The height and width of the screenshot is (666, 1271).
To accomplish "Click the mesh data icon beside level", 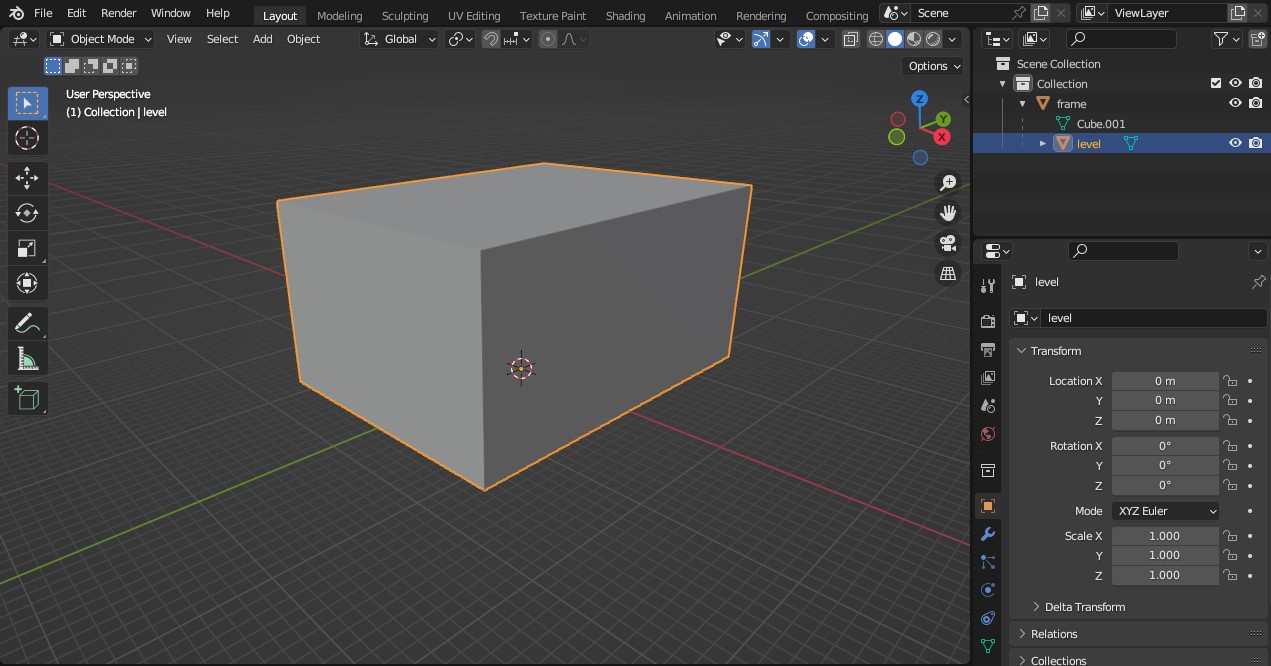I will [1131, 144].
